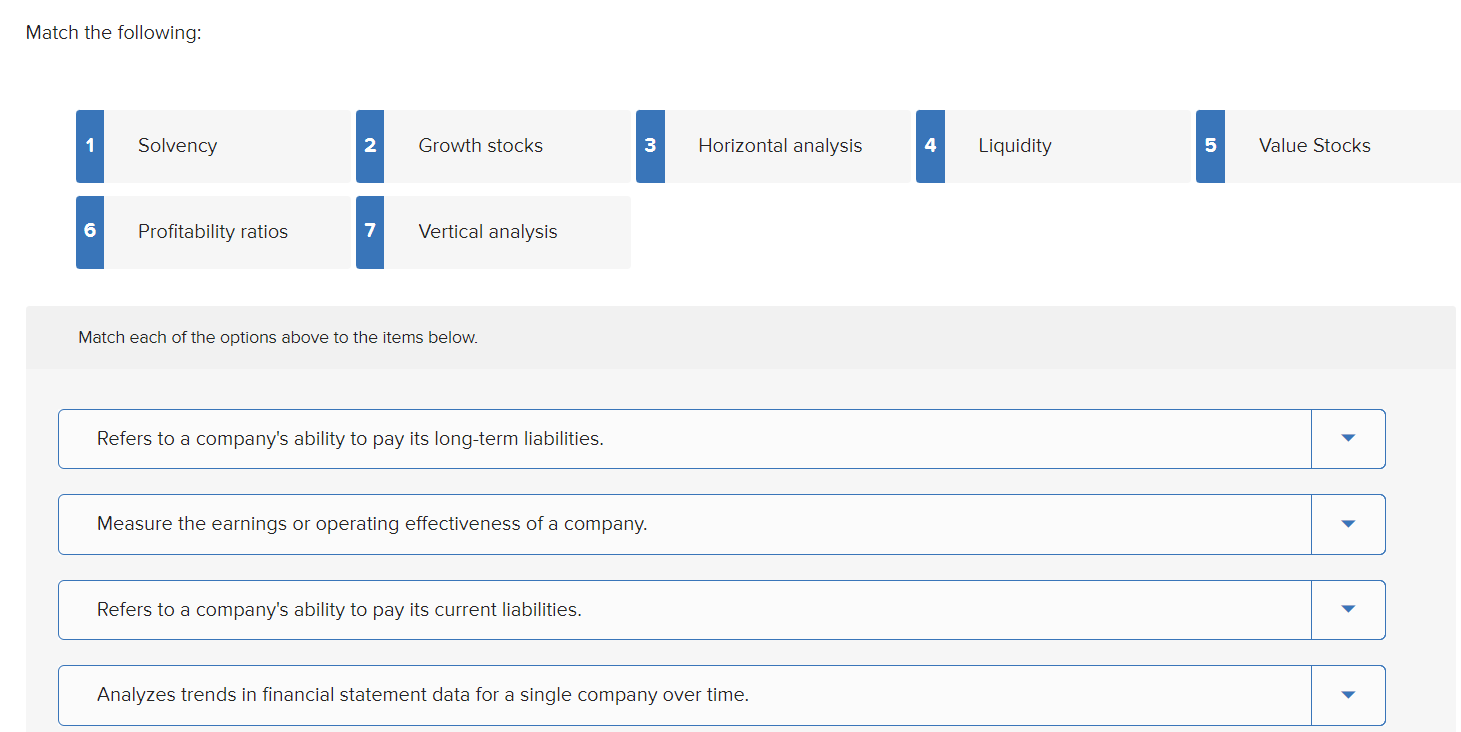Click the blue number 3 badge

click(x=650, y=146)
